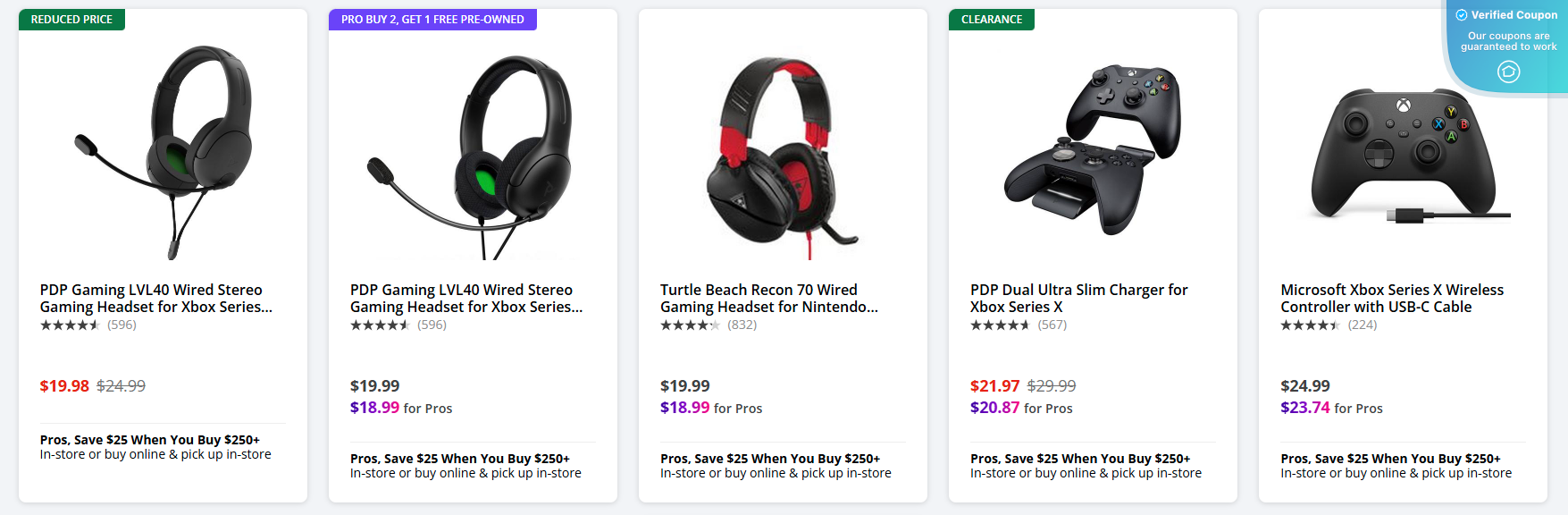Viewport: 1568px width, 515px height.
Task: Click star rating for PDP Dual Ultra Slim Charger
Action: click(1002, 325)
